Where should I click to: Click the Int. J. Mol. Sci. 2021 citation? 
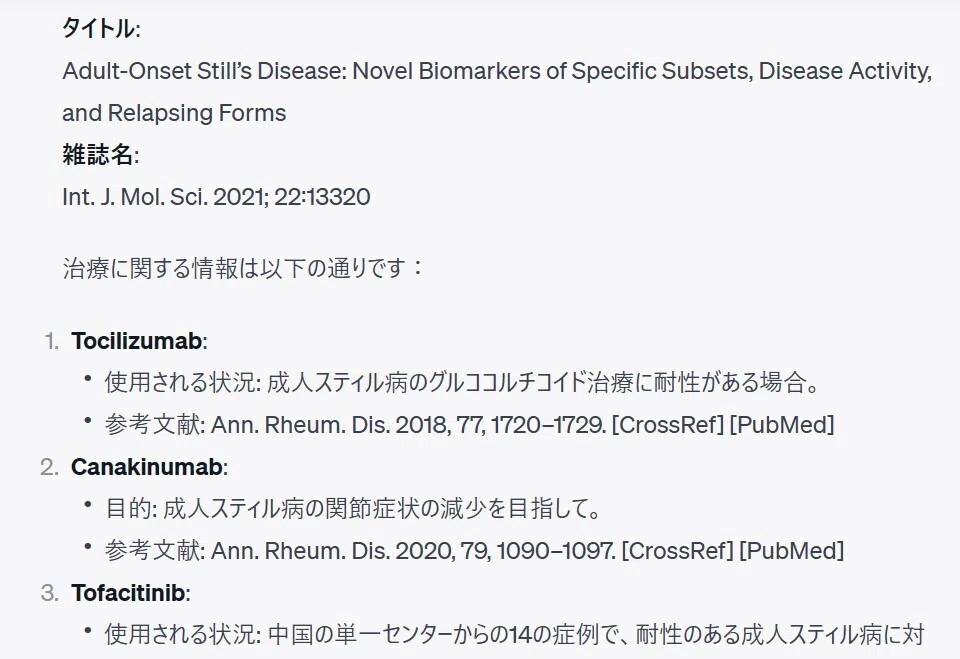click(x=216, y=197)
